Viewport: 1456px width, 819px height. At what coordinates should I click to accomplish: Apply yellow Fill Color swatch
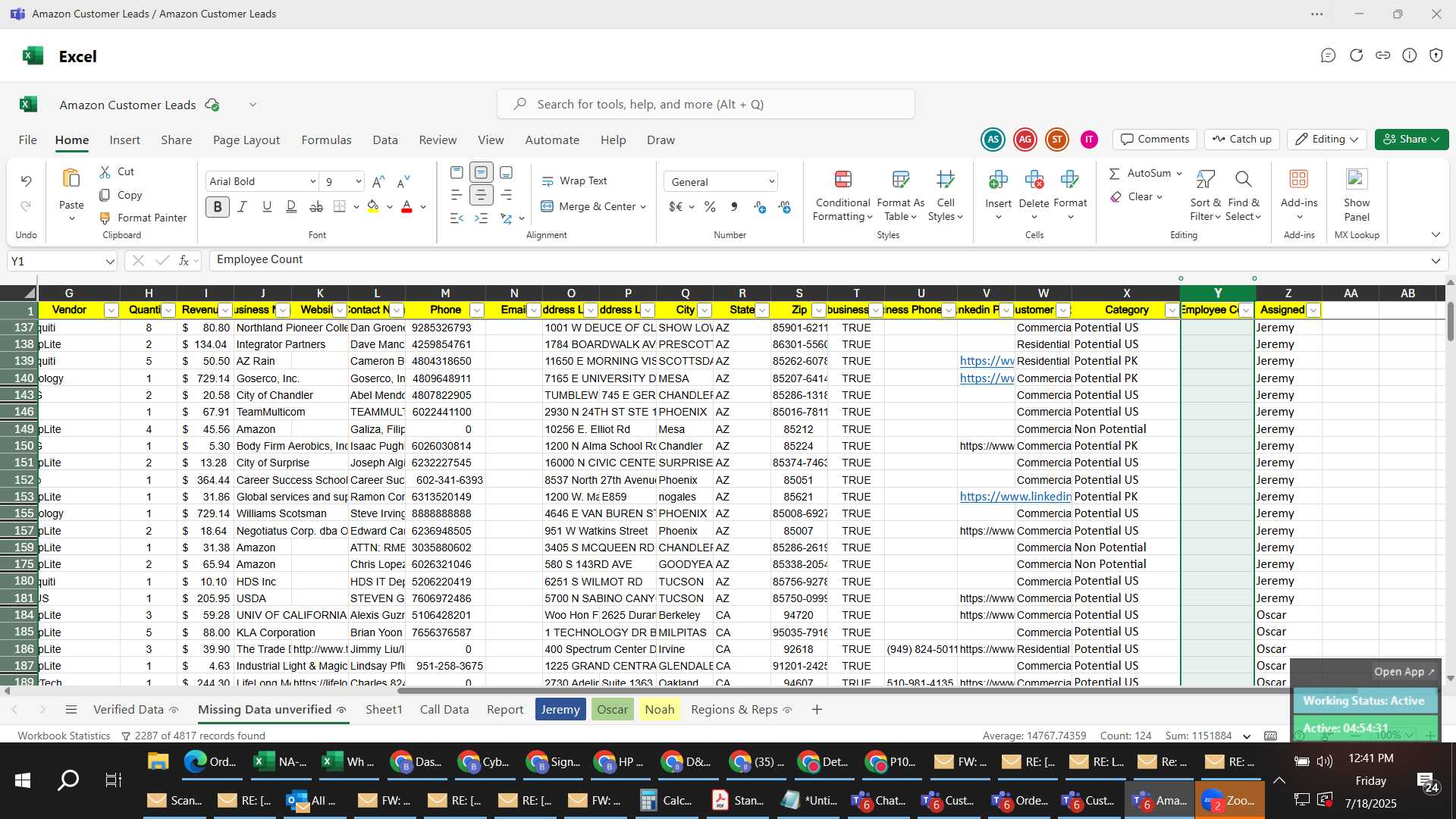point(373,206)
